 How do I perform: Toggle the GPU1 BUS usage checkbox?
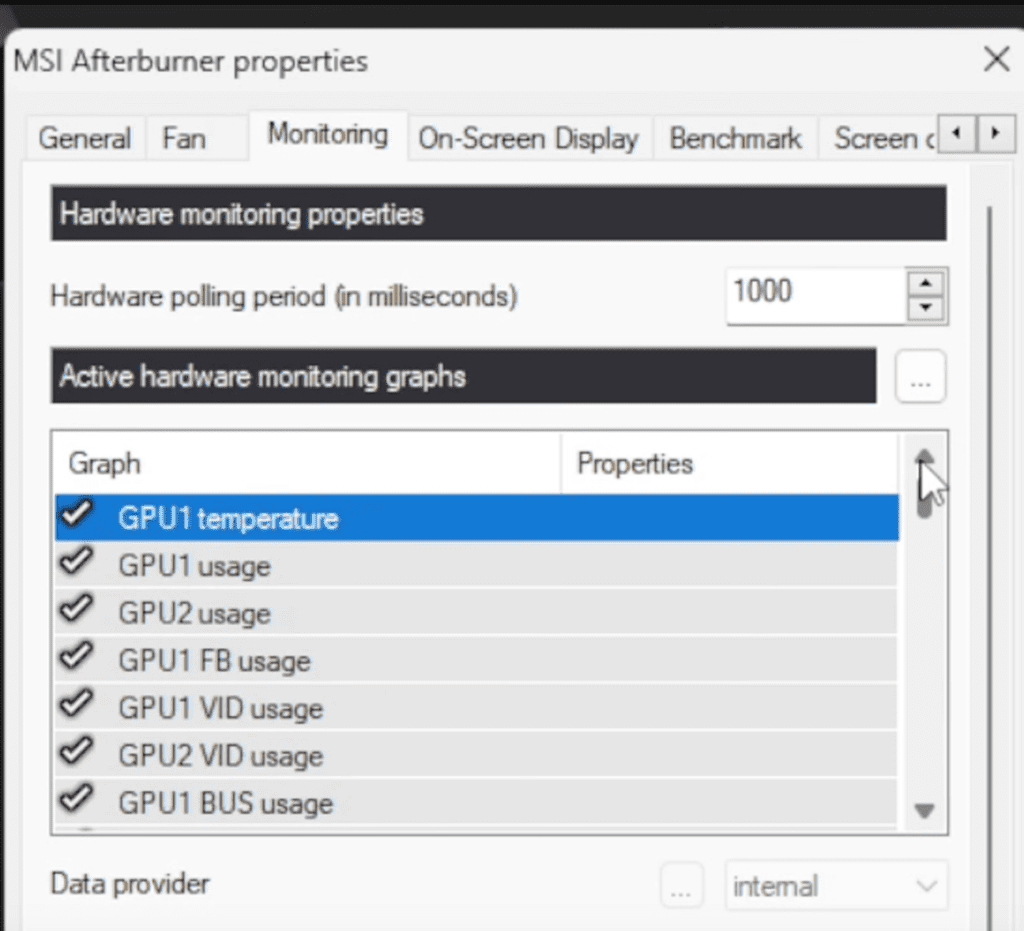click(x=76, y=799)
